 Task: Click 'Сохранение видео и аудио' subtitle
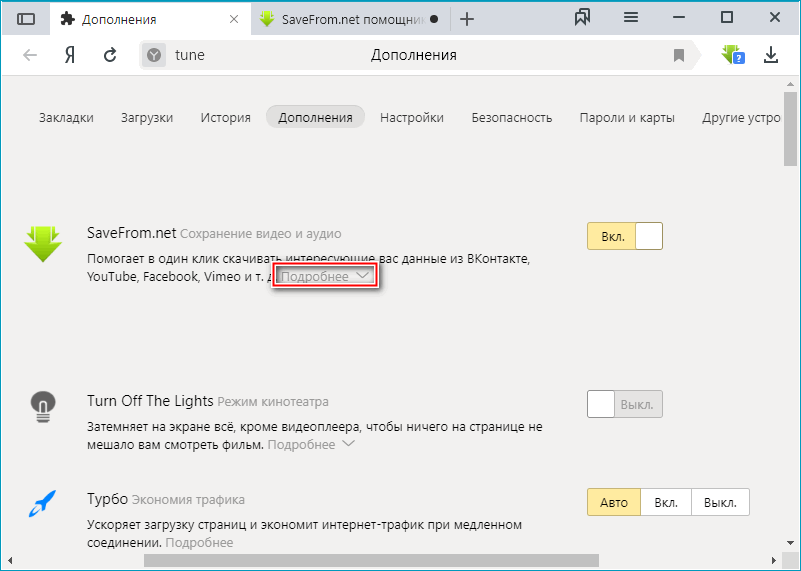(x=261, y=234)
